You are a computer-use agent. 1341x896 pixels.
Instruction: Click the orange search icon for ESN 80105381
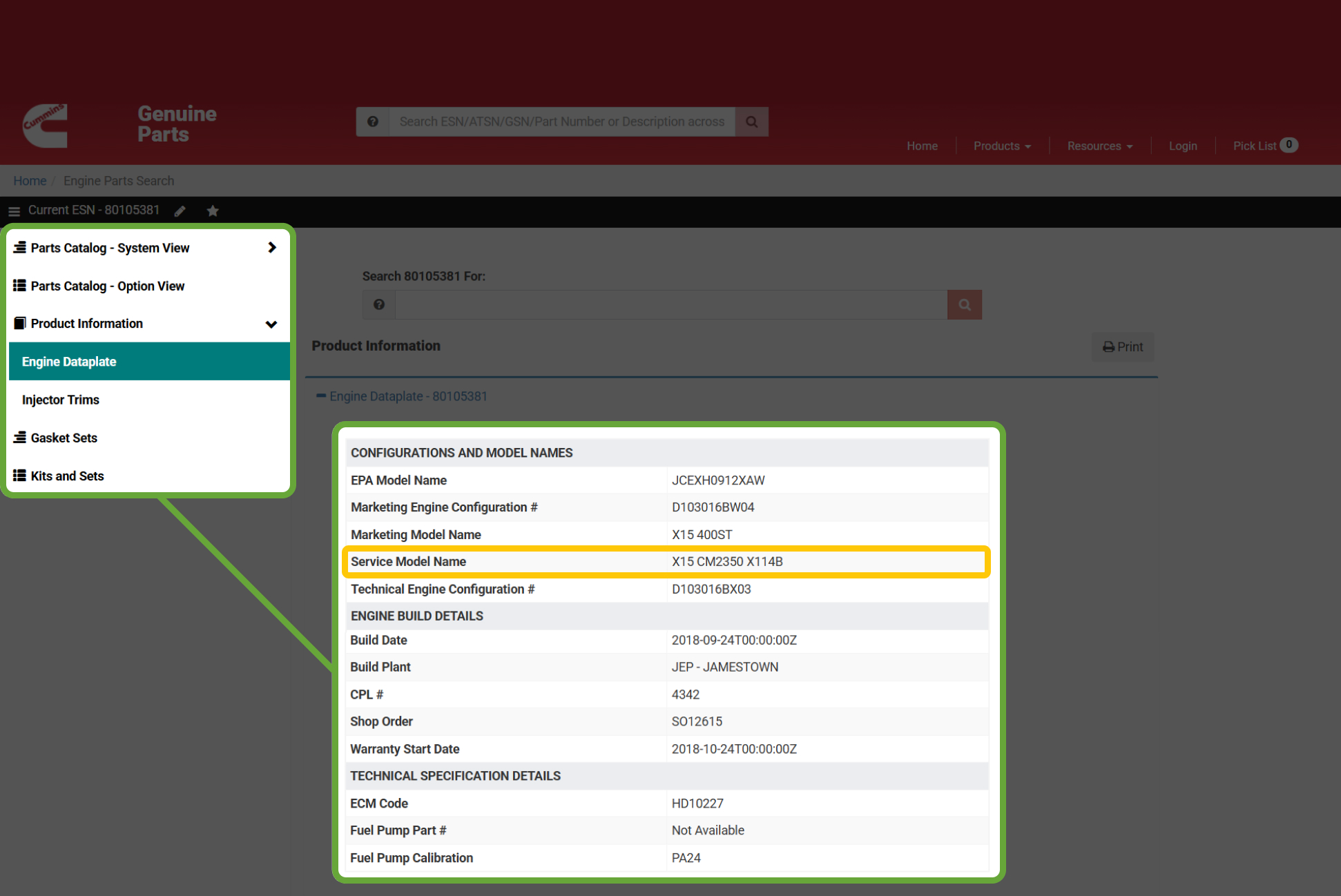(x=964, y=304)
